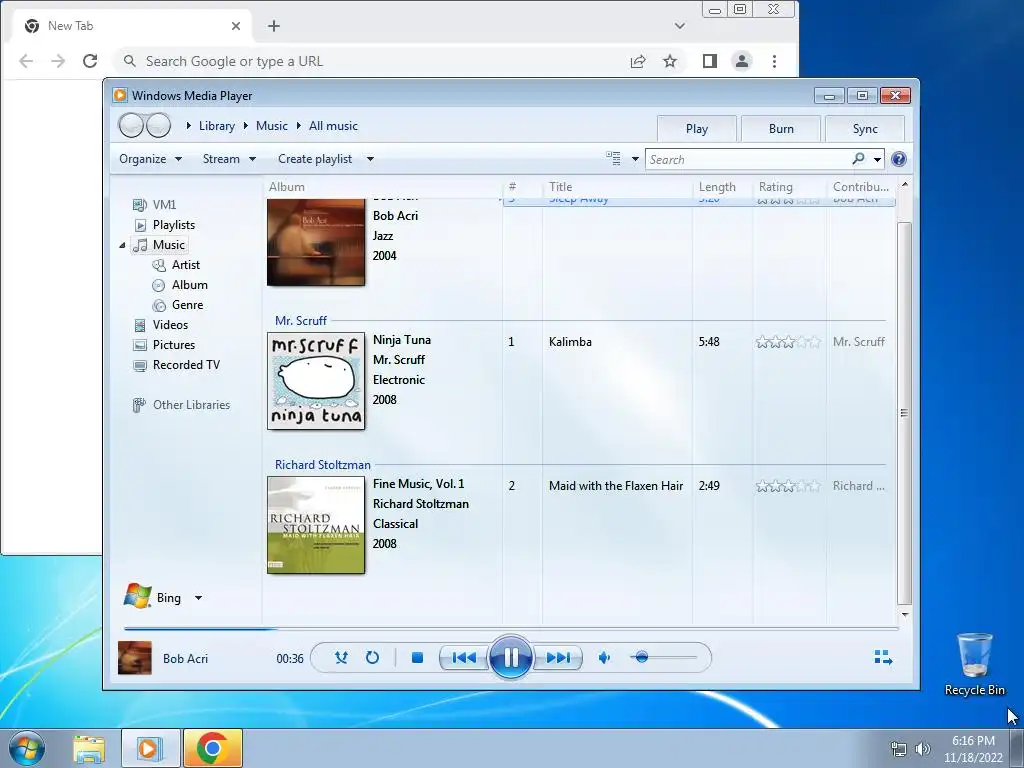Stop the playback with the square button
This screenshot has height=768, width=1024.
pyautogui.click(x=417, y=658)
